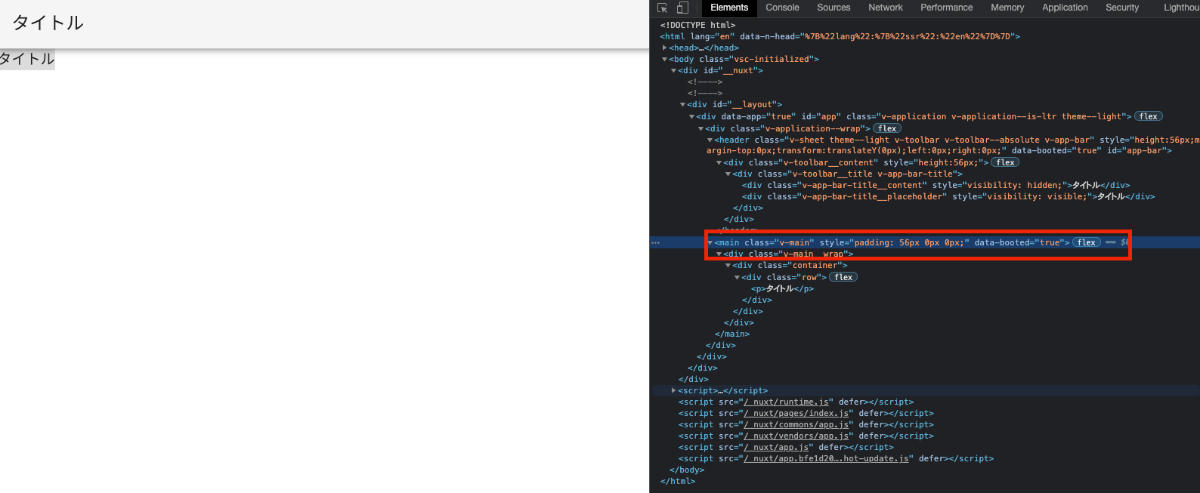Open the Sources tab
The height and width of the screenshot is (493, 1200).
[833, 8]
